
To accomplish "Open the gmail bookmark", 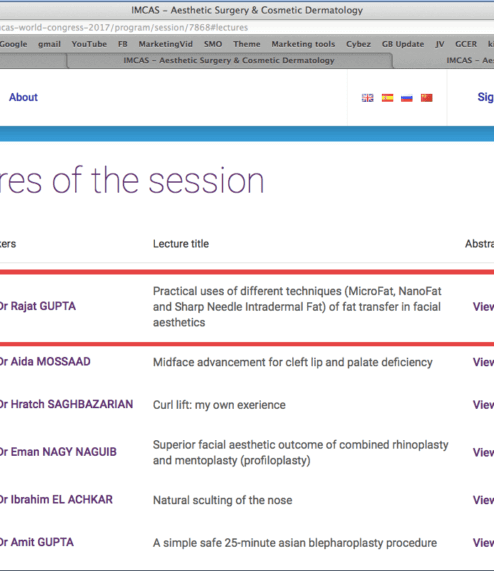I will coord(49,44).
